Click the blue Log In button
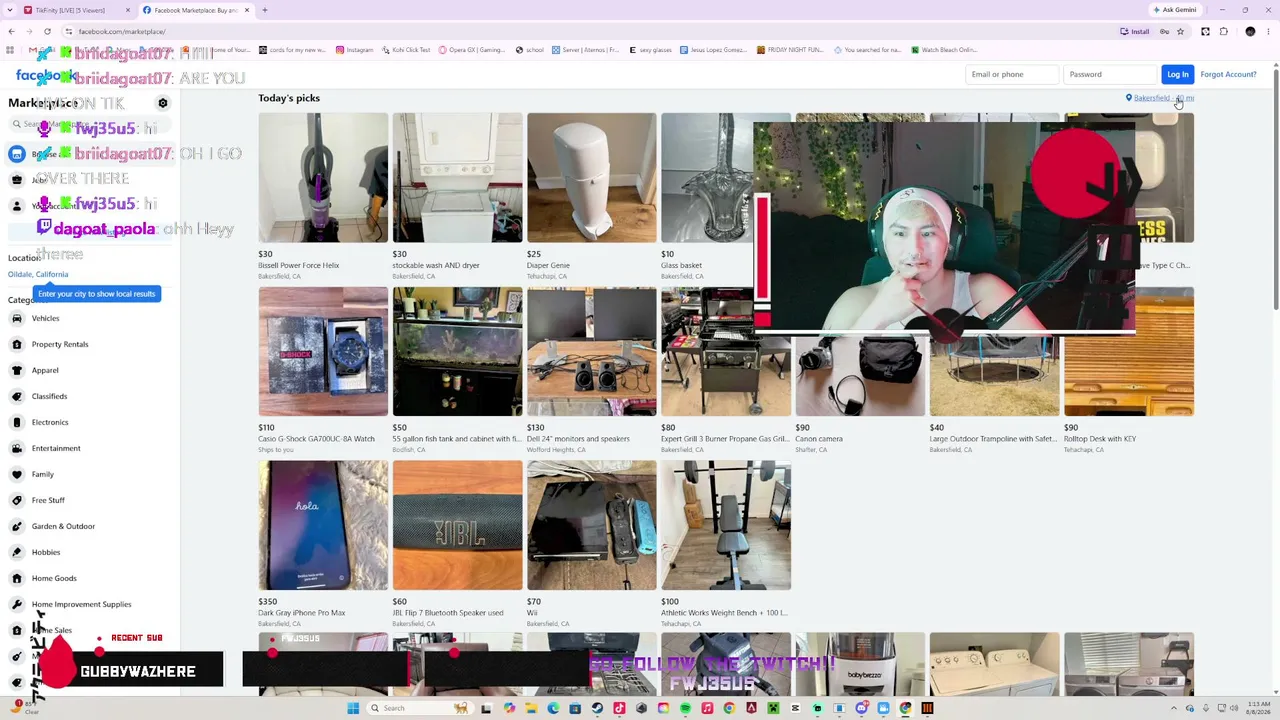 coord(1178,74)
